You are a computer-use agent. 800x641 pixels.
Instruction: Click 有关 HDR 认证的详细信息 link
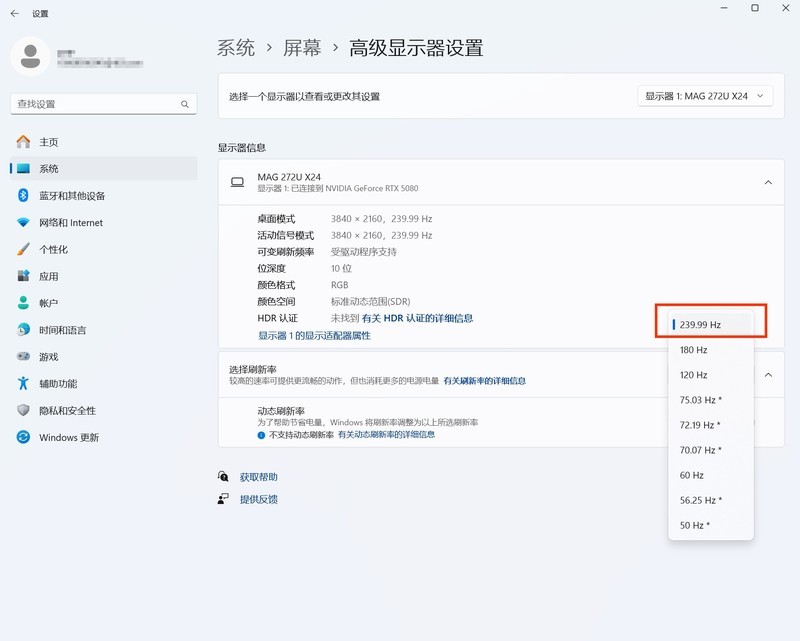[x=417, y=318]
